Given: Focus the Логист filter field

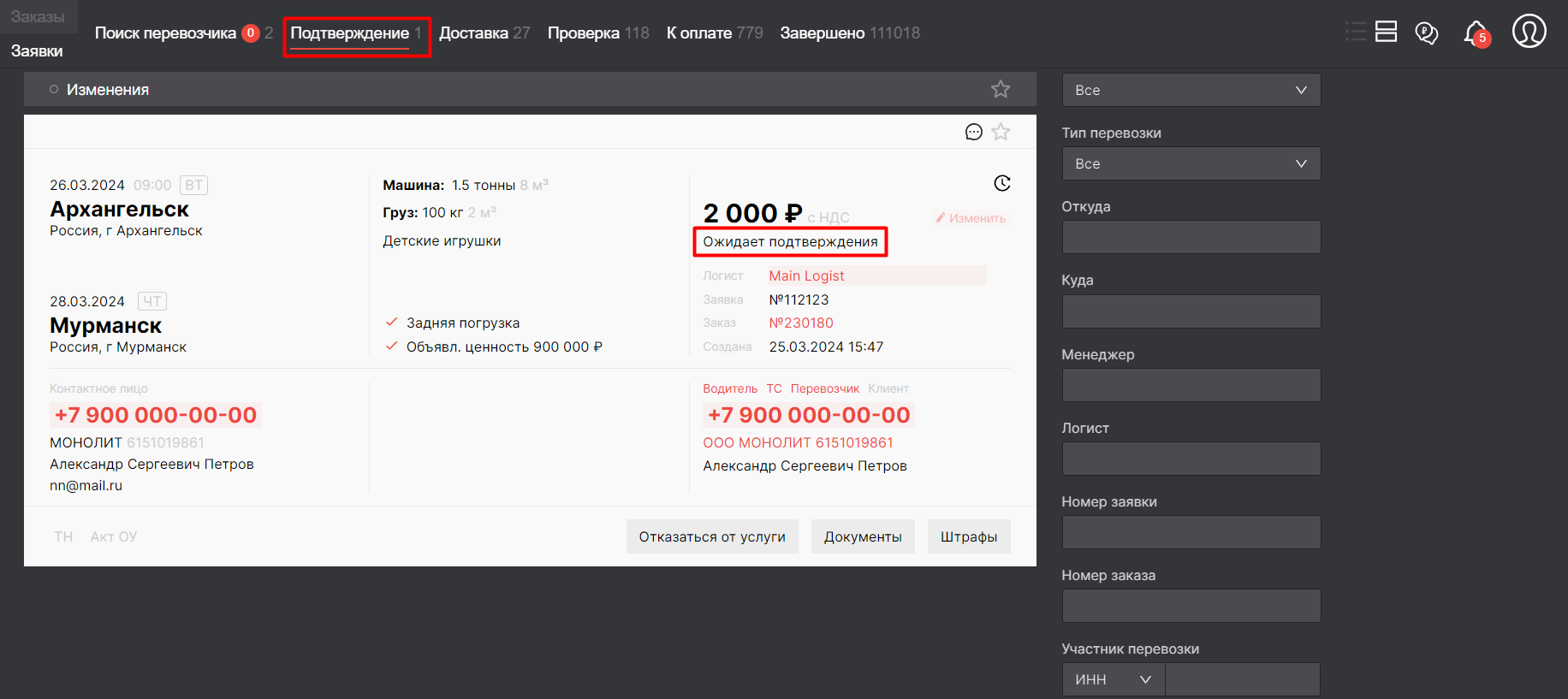Looking at the screenshot, I should pos(1191,459).
